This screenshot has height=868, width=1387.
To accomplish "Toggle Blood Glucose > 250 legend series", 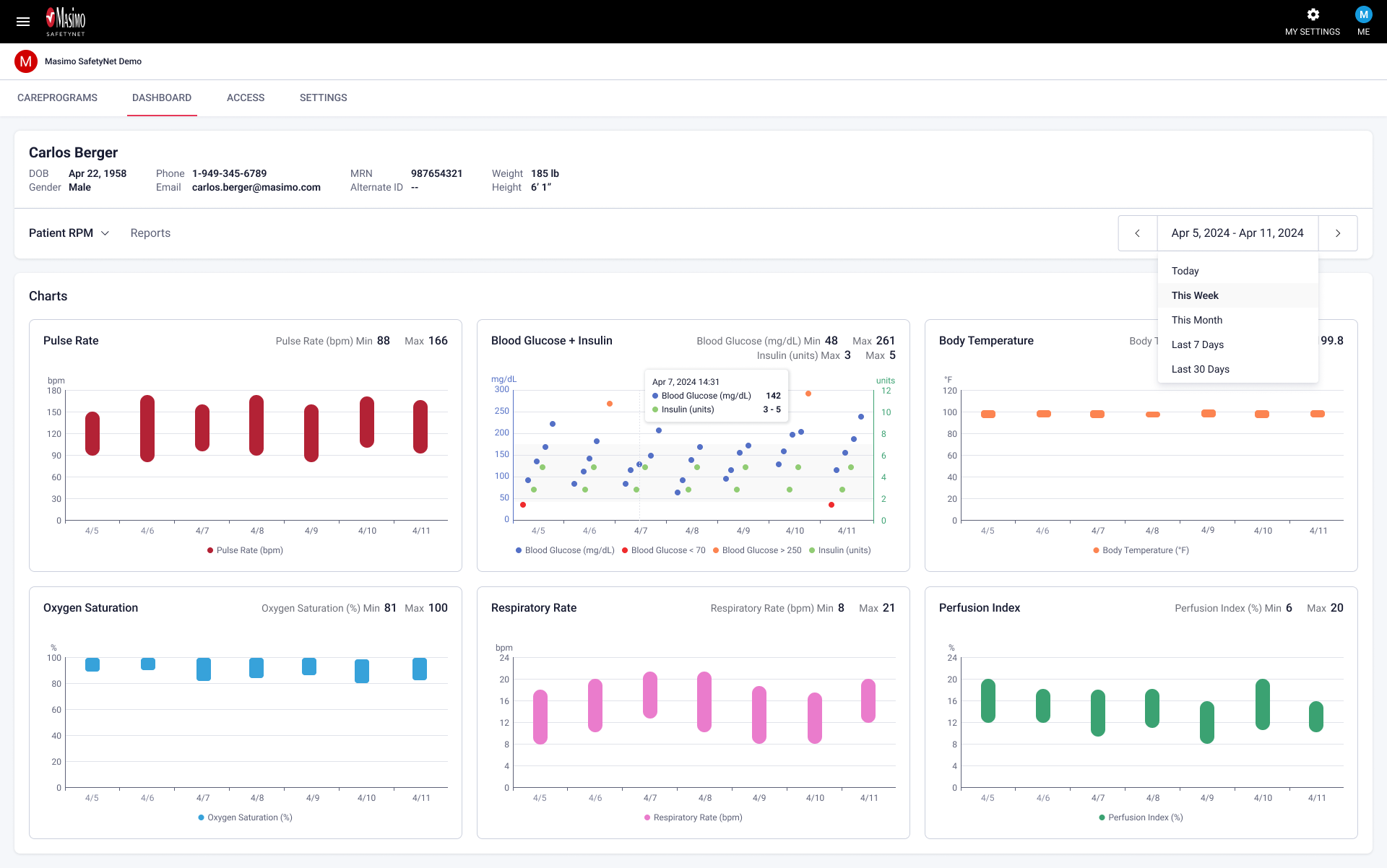I will 757,550.
